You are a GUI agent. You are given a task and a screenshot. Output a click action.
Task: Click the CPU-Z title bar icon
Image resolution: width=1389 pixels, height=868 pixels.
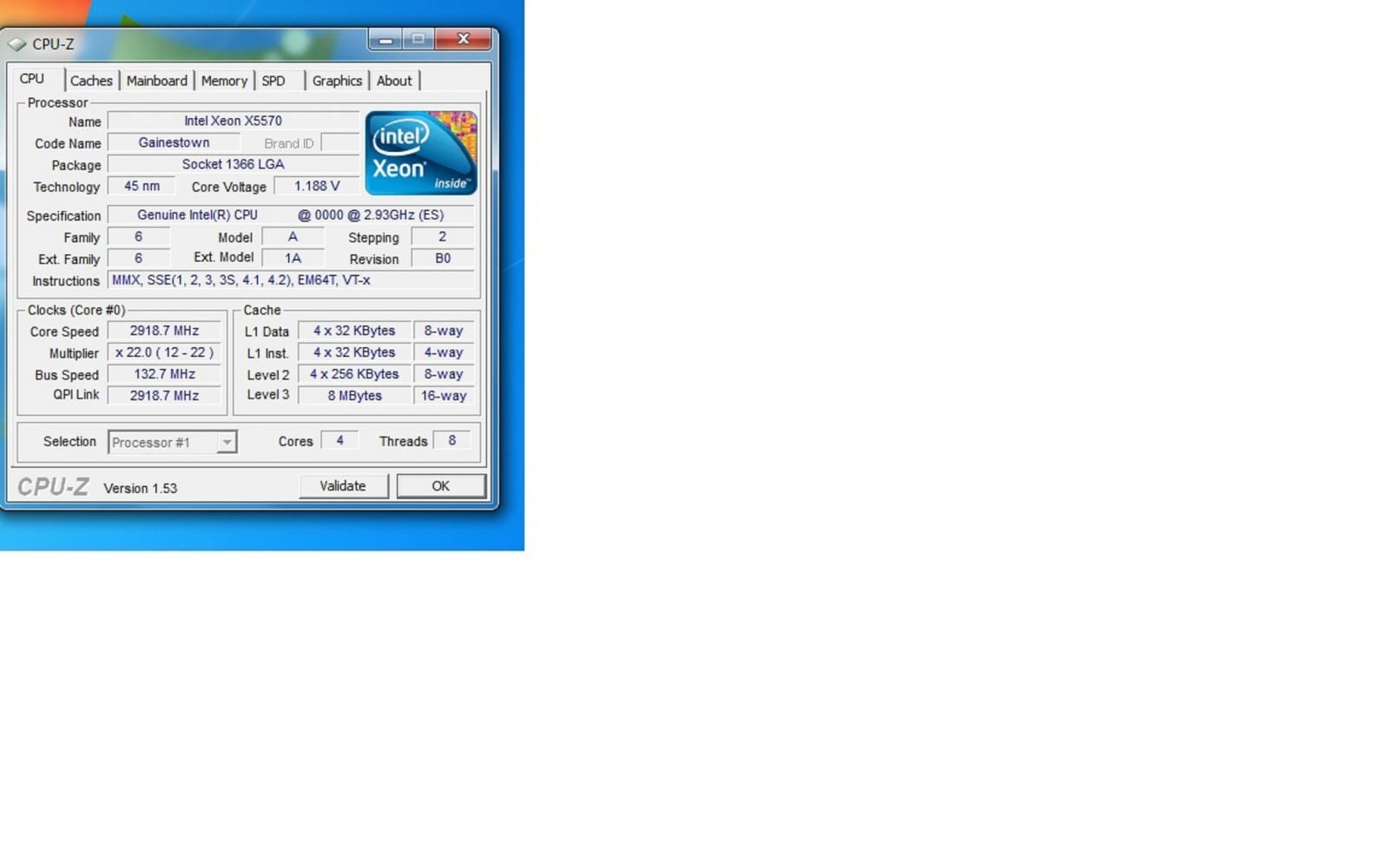click(x=17, y=43)
